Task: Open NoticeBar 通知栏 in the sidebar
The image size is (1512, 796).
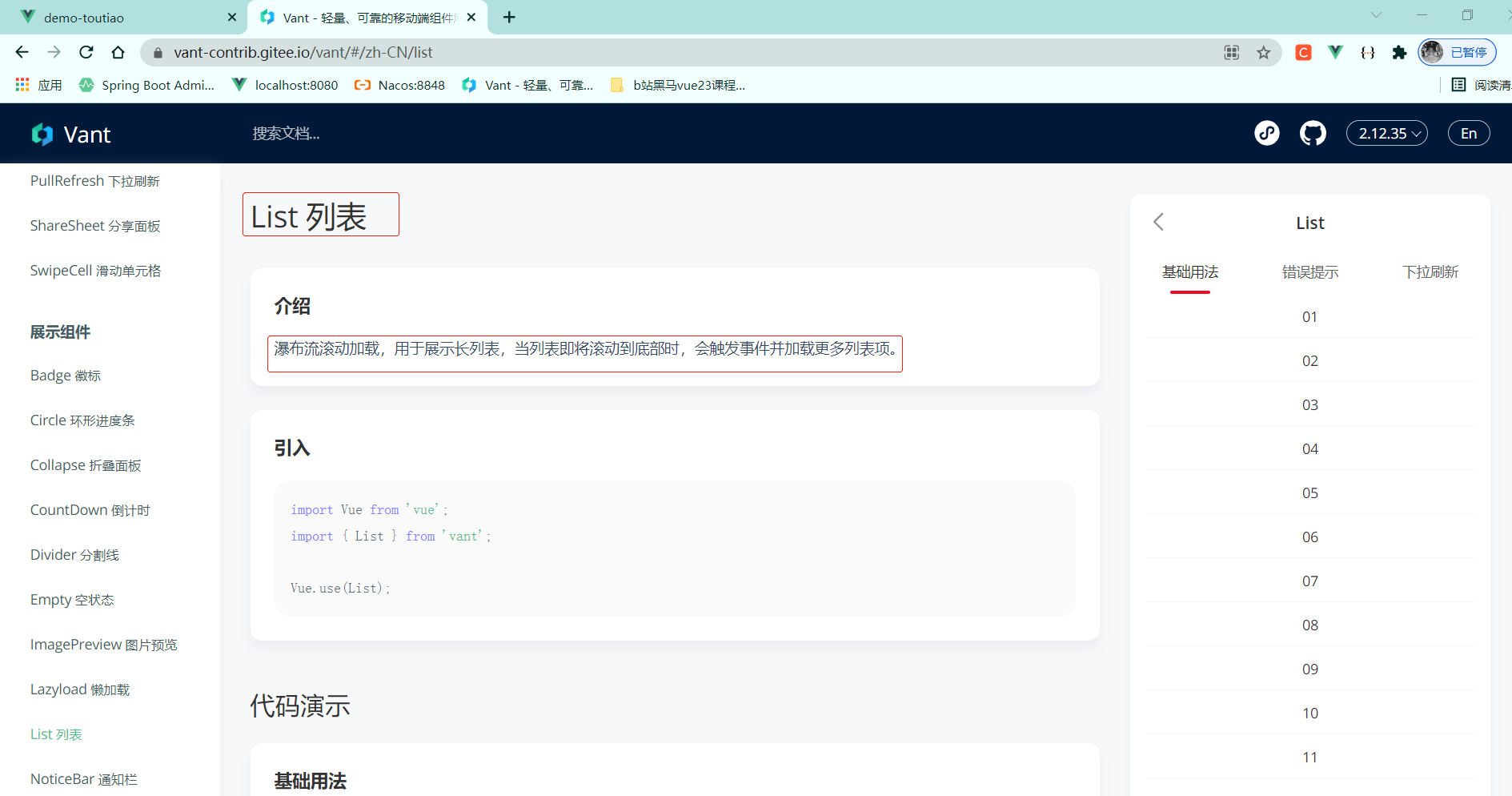Action: (84, 779)
